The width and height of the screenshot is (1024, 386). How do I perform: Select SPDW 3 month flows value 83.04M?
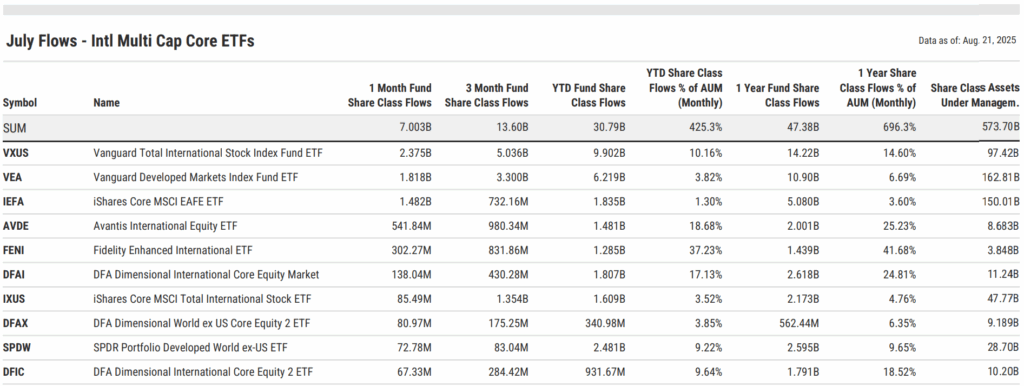[x=510, y=347]
